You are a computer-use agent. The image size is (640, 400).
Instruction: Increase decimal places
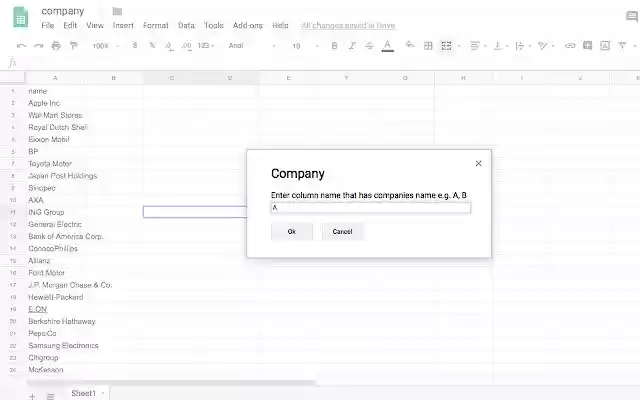tap(187, 46)
